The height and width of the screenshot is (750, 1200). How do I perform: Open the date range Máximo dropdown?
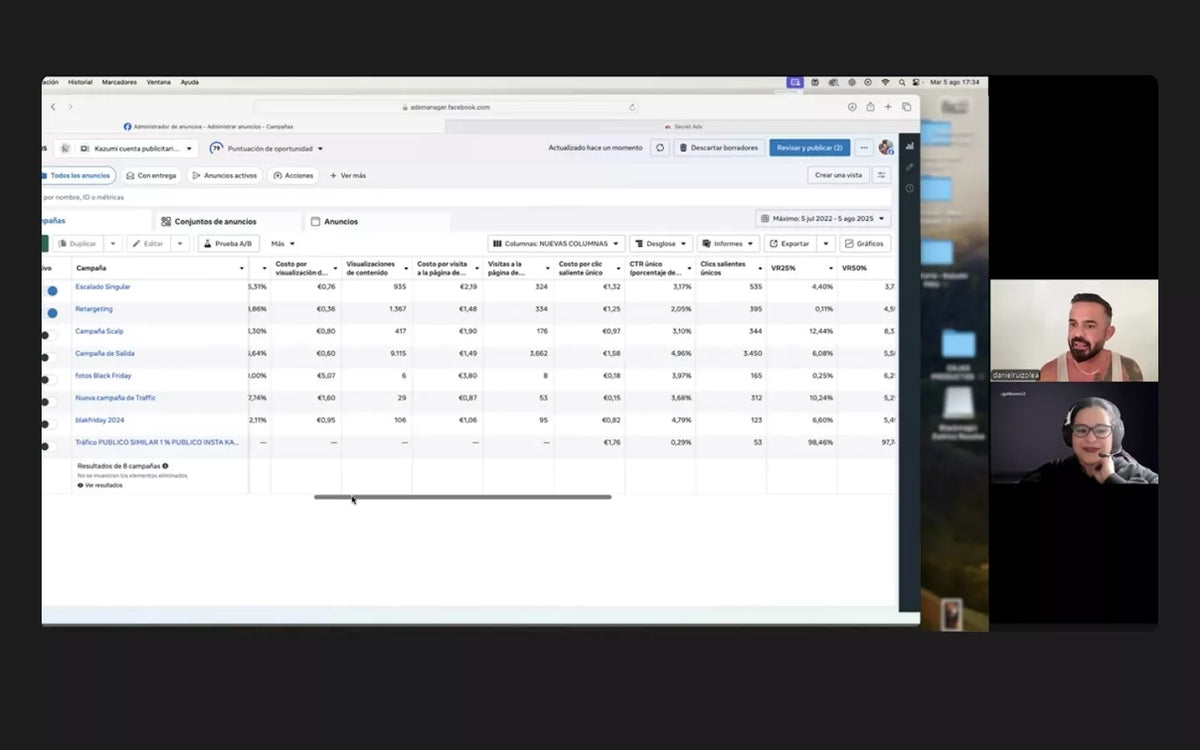[x=823, y=218]
